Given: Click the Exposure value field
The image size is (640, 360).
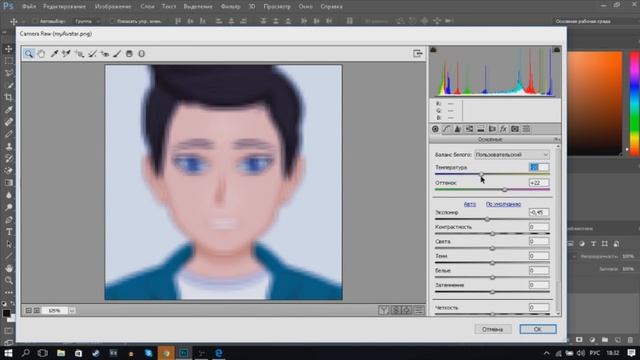Looking at the screenshot, I should click(539, 212).
